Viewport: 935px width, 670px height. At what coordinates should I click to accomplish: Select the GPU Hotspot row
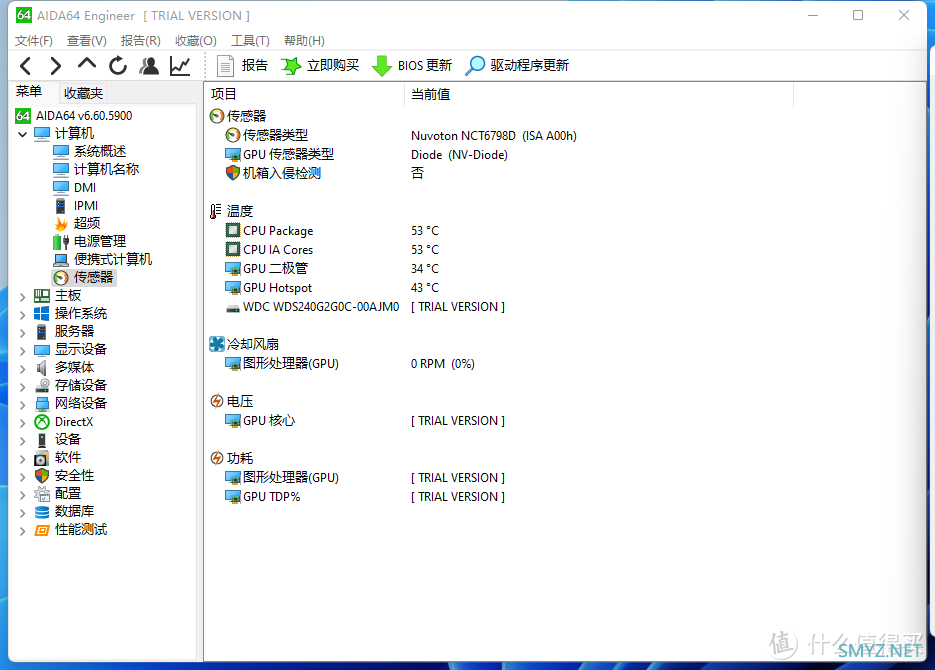point(277,288)
